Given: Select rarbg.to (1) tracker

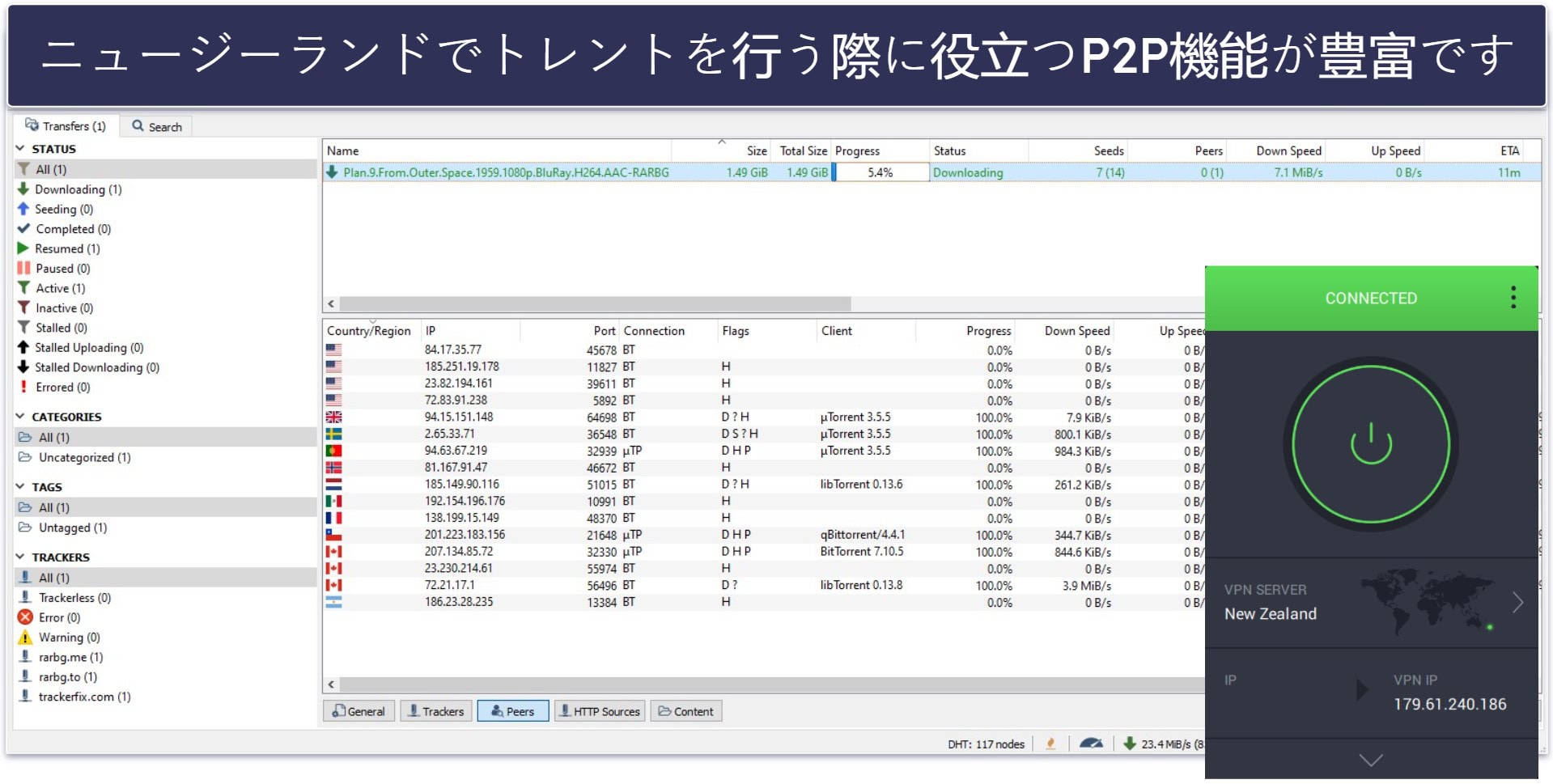Looking at the screenshot, I should click(x=68, y=677).
